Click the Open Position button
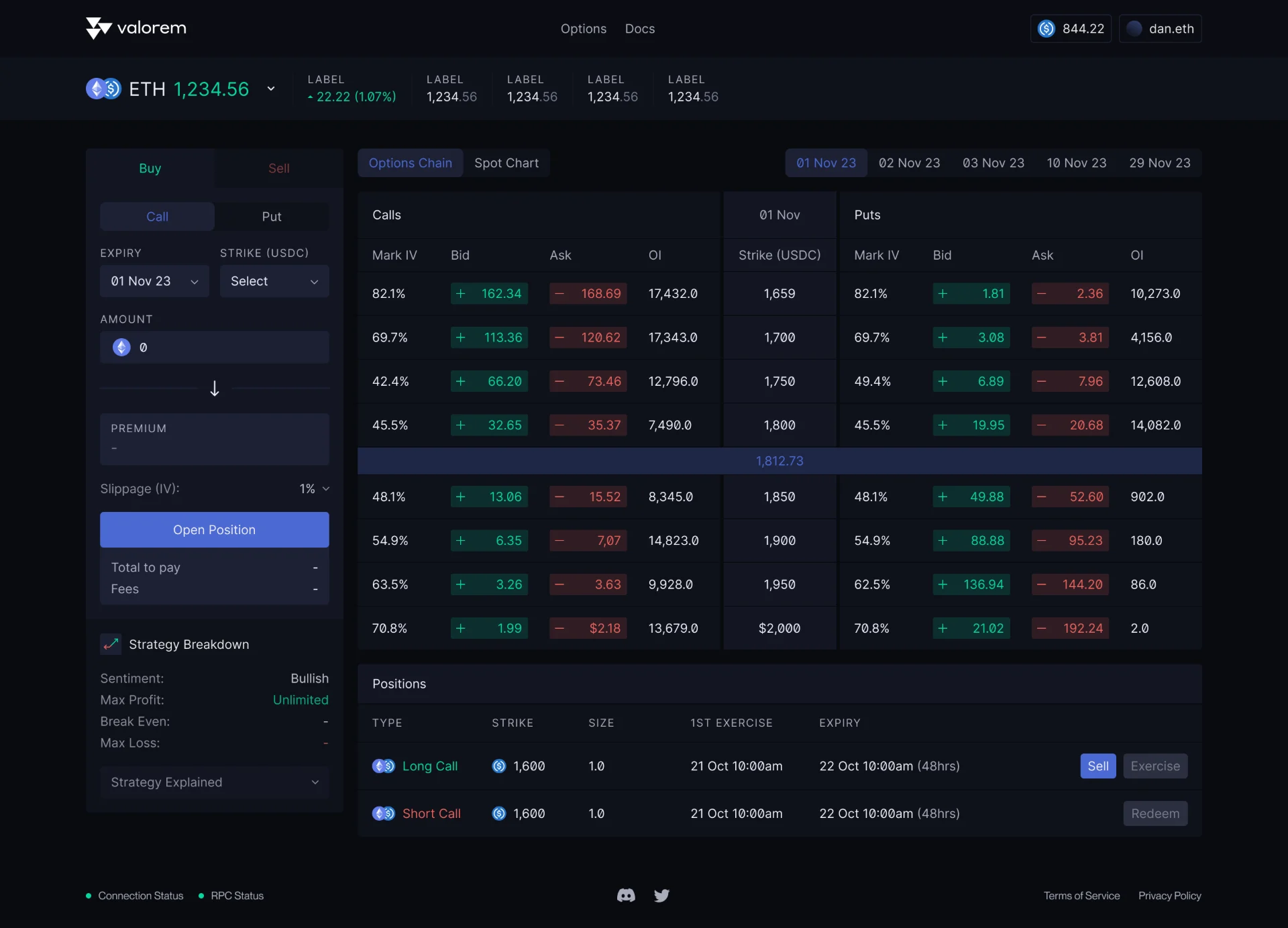The height and width of the screenshot is (928, 1288). point(215,530)
